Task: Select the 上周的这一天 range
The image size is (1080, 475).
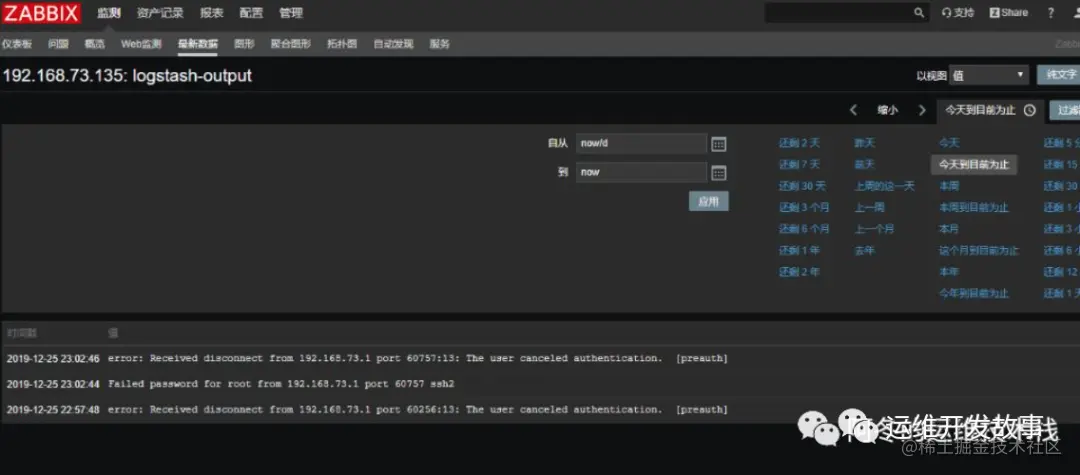Action: pos(884,186)
